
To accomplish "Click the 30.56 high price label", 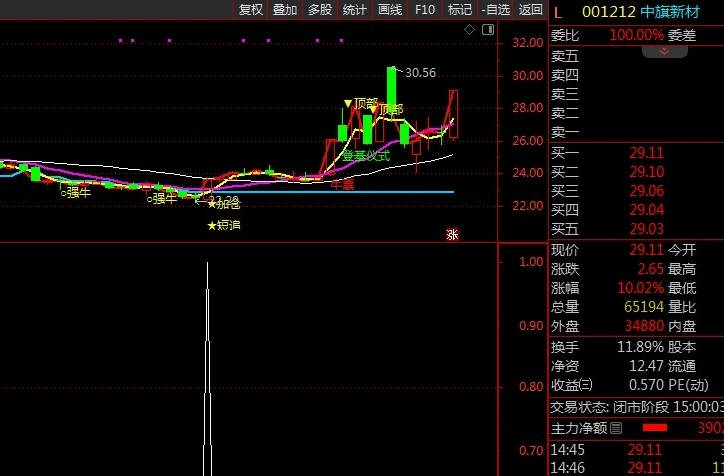I will click(x=420, y=72).
